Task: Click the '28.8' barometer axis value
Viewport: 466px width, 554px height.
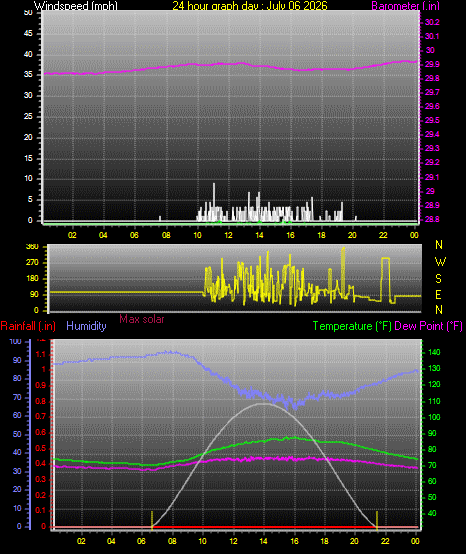Action: pyautogui.click(x=432, y=219)
